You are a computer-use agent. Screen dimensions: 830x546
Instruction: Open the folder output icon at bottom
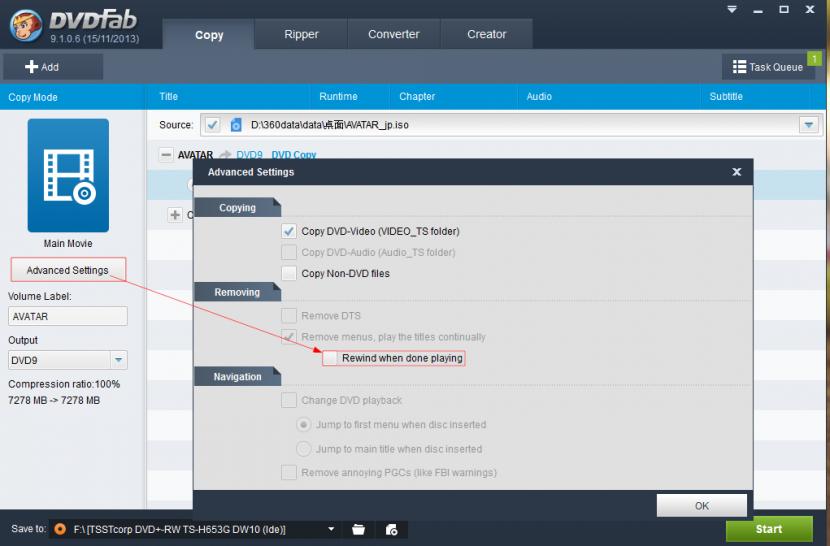358,529
